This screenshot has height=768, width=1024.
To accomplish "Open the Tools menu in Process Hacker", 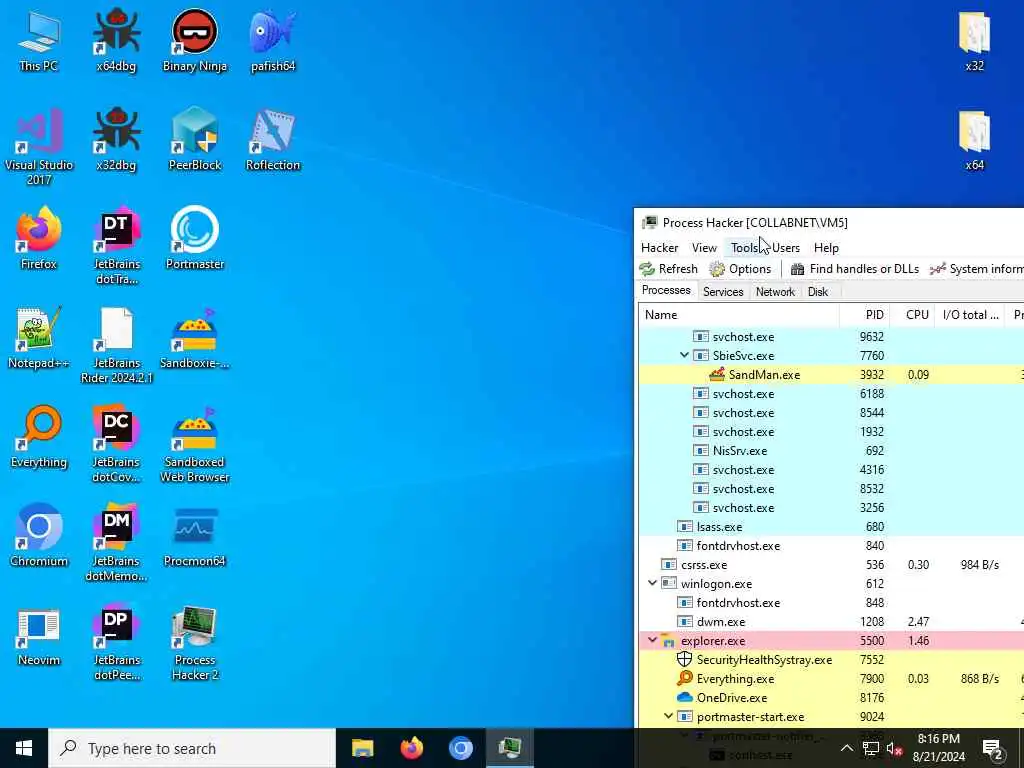I will click(744, 248).
